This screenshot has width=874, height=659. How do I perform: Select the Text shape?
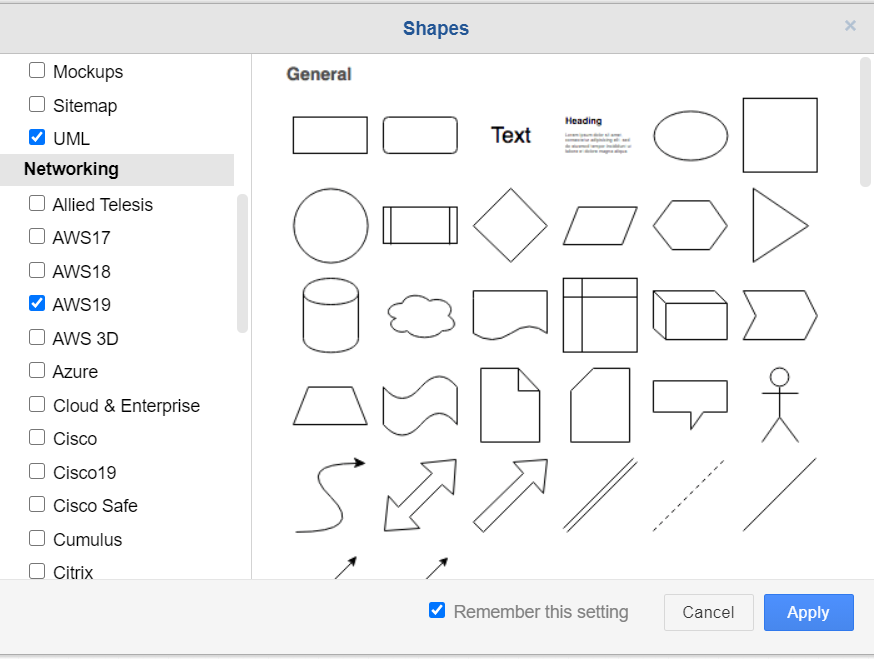510,135
